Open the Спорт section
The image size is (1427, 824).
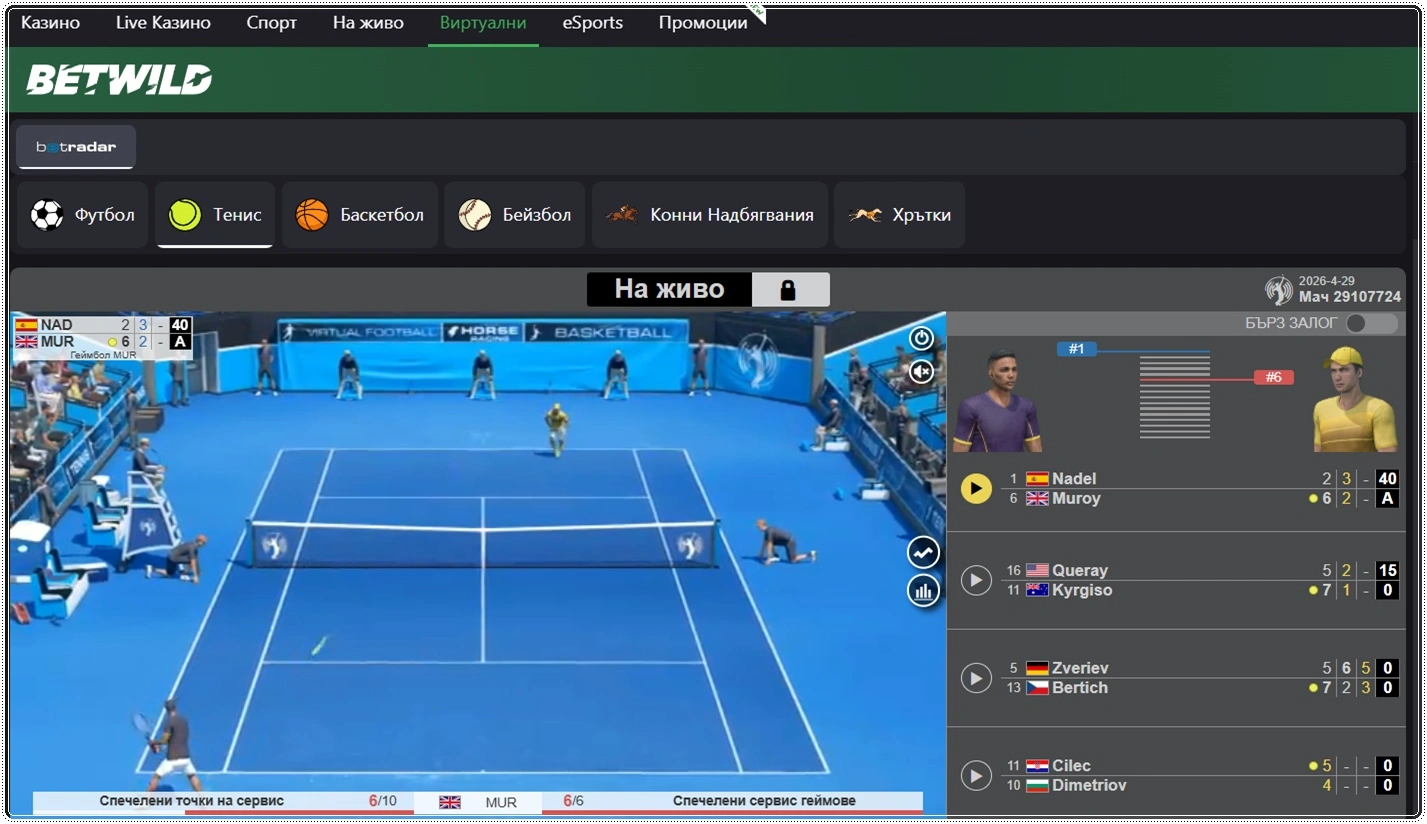(272, 23)
